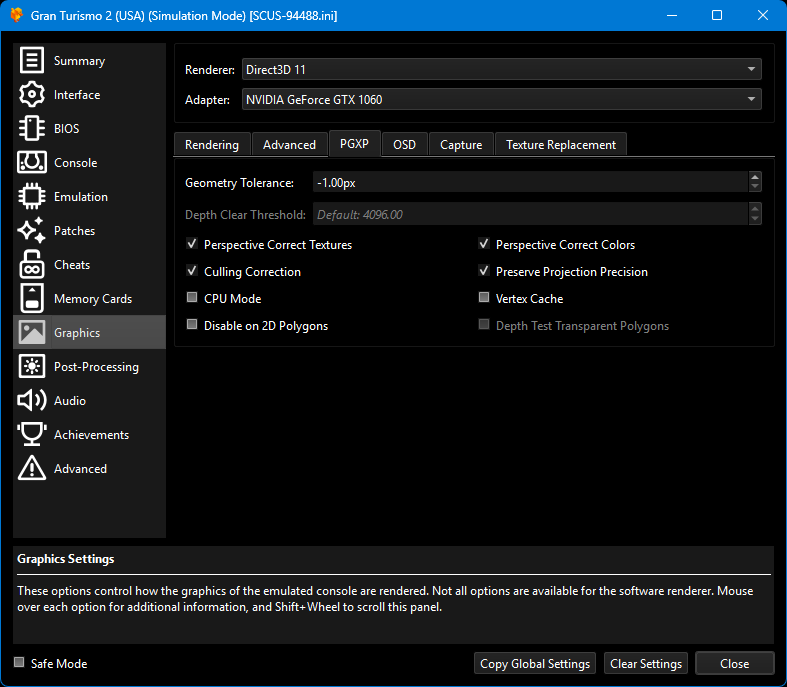Image resolution: width=787 pixels, height=687 pixels.
Task: Click the Geometry Tolerance input field
Action: click(x=529, y=183)
